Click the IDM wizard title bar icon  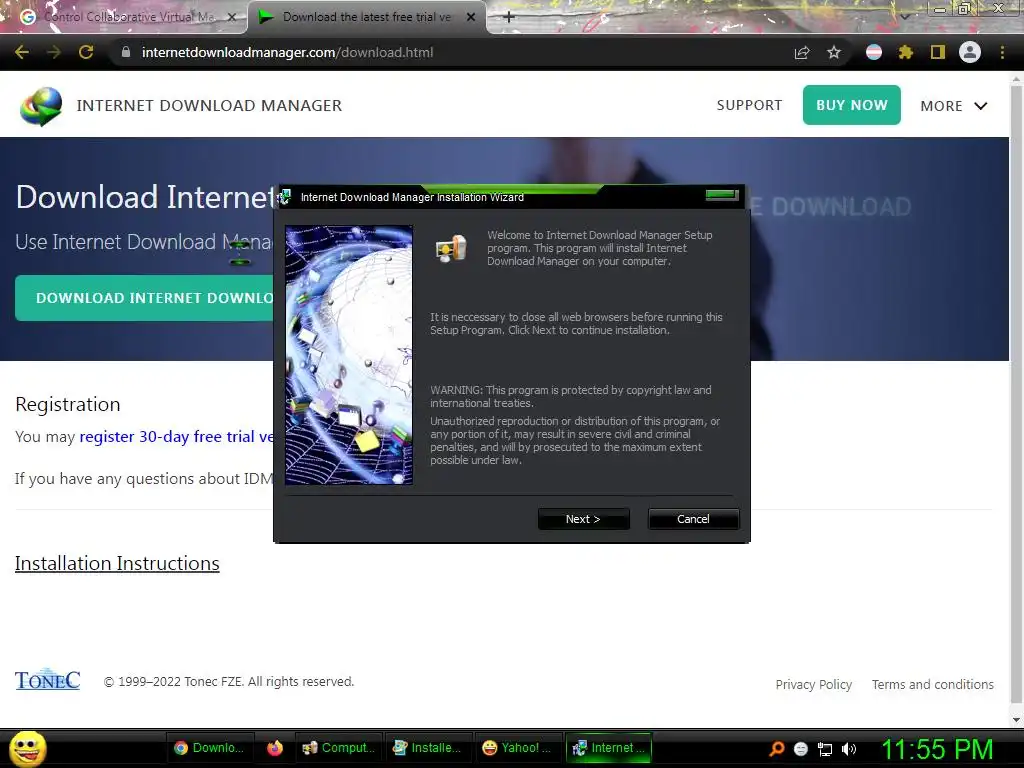(x=285, y=197)
